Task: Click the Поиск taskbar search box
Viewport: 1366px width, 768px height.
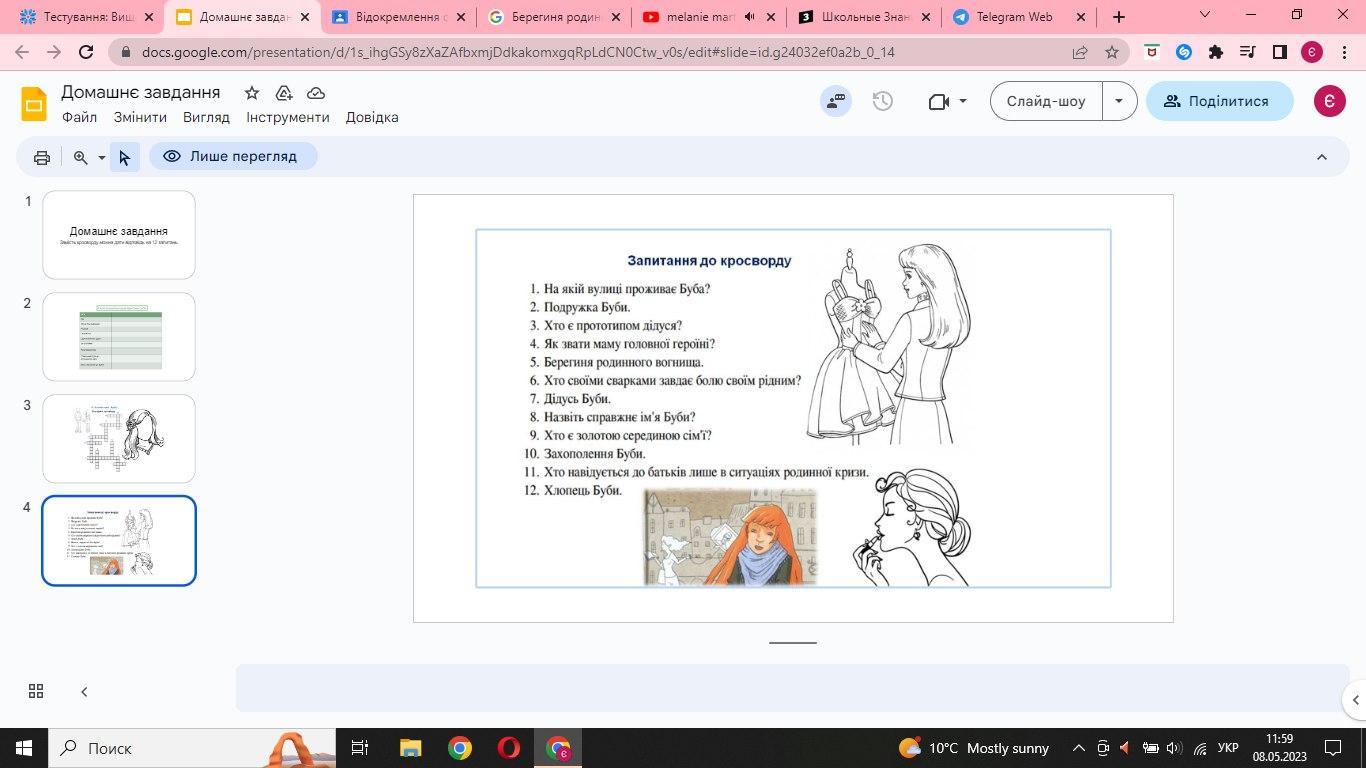Action: tap(190, 748)
